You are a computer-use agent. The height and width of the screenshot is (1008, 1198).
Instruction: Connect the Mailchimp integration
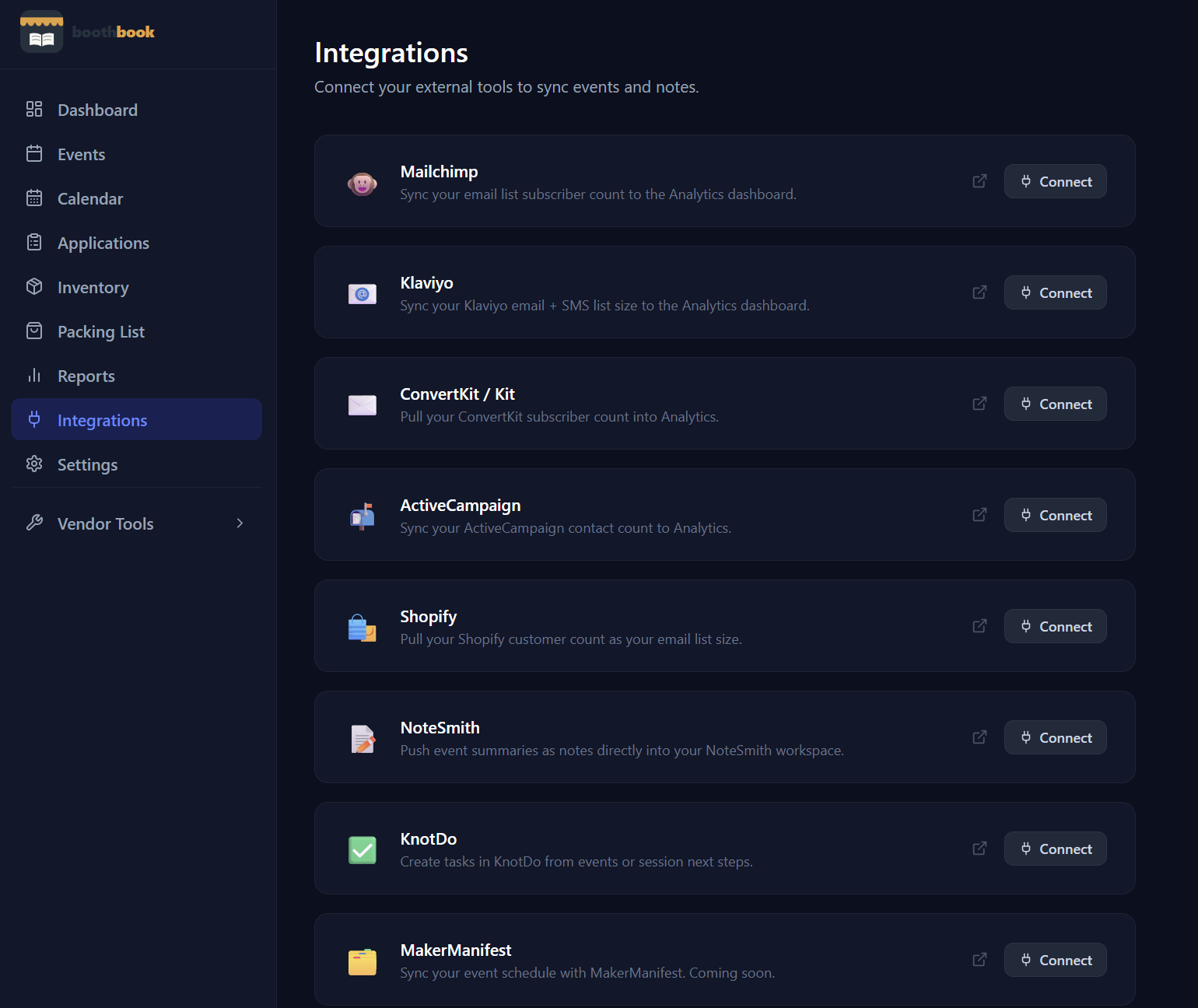coord(1055,181)
